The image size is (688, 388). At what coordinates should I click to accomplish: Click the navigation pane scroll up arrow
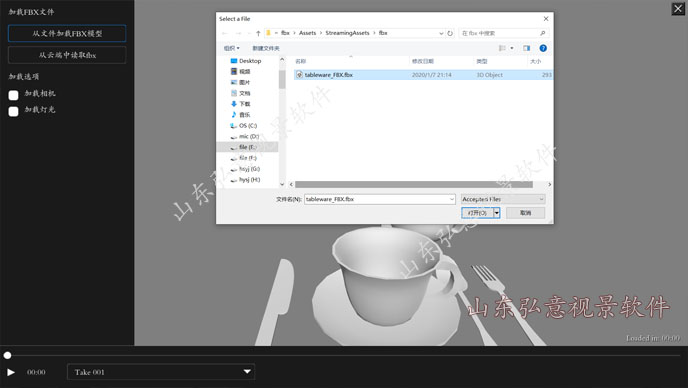pos(282,60)
